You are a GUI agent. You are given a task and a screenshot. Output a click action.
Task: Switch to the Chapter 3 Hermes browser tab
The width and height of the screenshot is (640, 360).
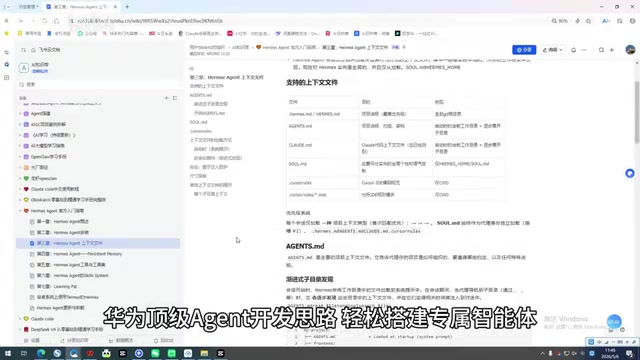82,7
